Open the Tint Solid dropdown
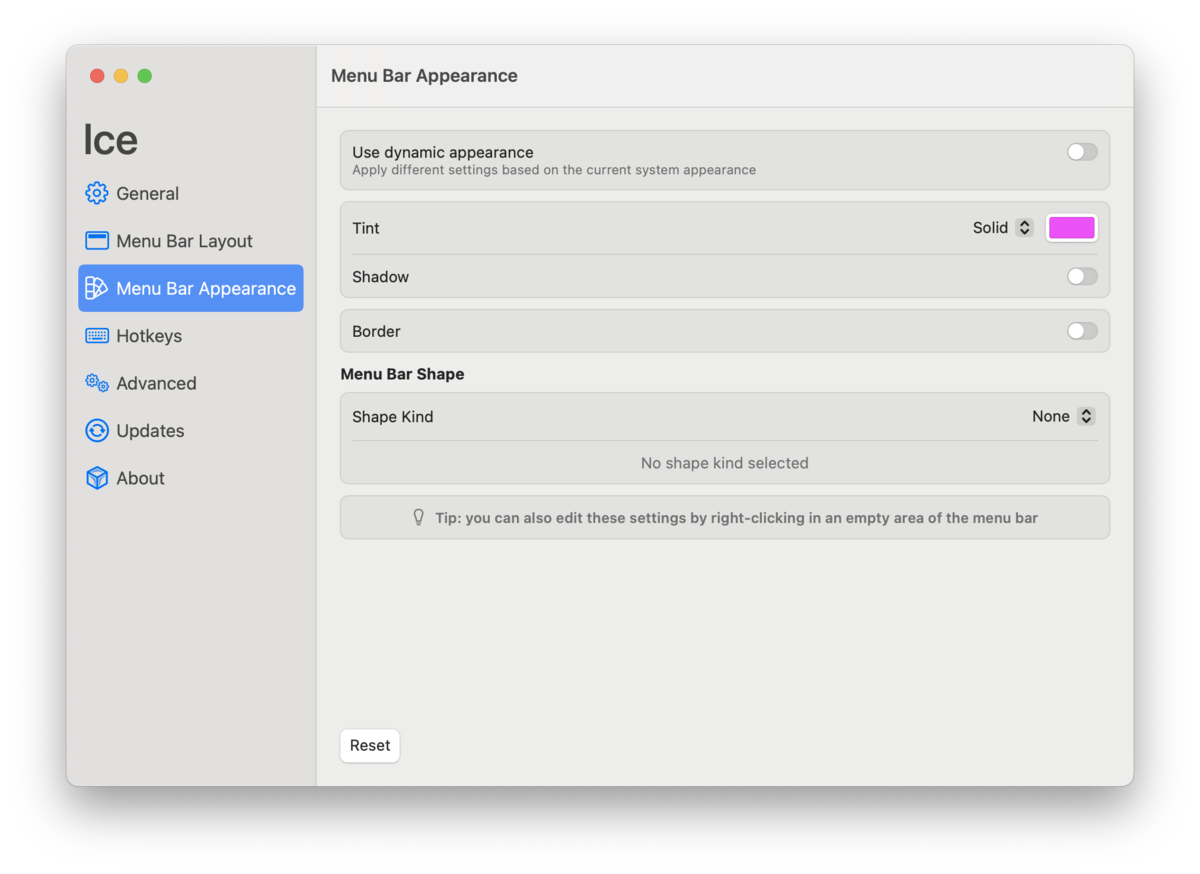 tap(1003, 228)
